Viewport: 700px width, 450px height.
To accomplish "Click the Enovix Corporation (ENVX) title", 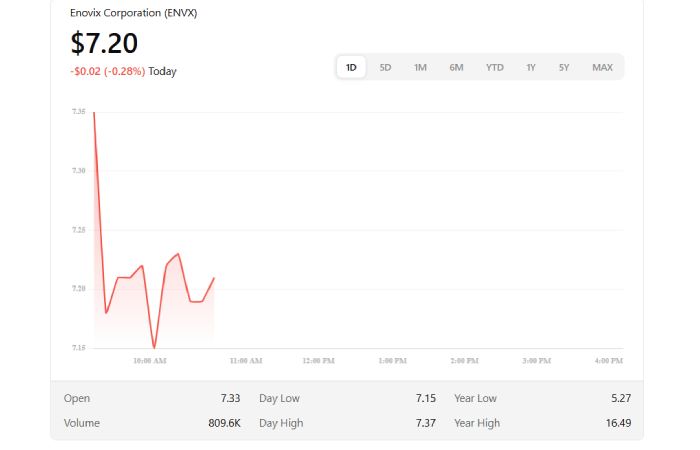I will [x=133, y=13].
